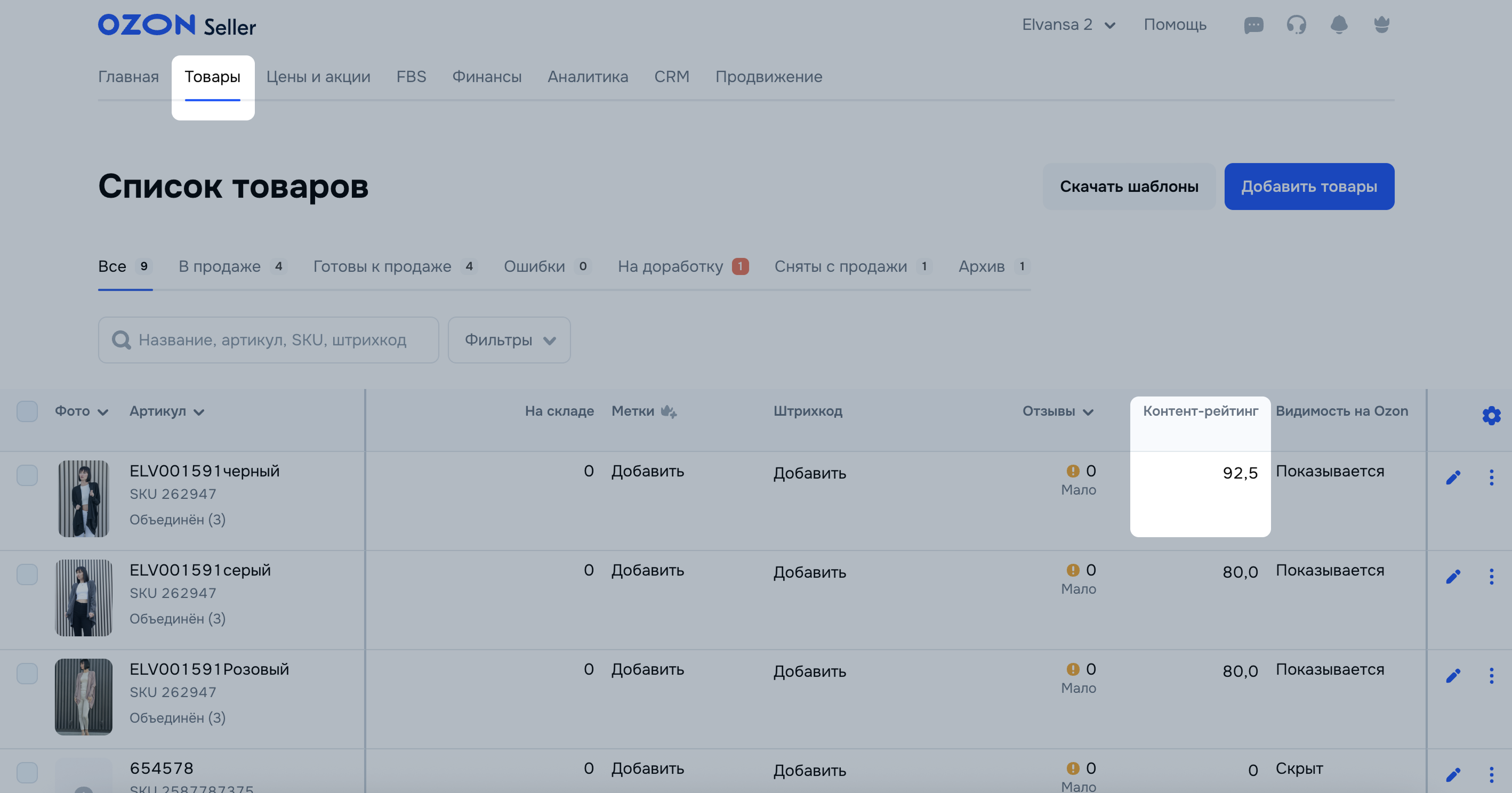The height and width of the screenshot is (793, 1512).
Task: Expand the Elvansa 2 account dropdown
Action: pyautogui.click(x=1068, y=25)
